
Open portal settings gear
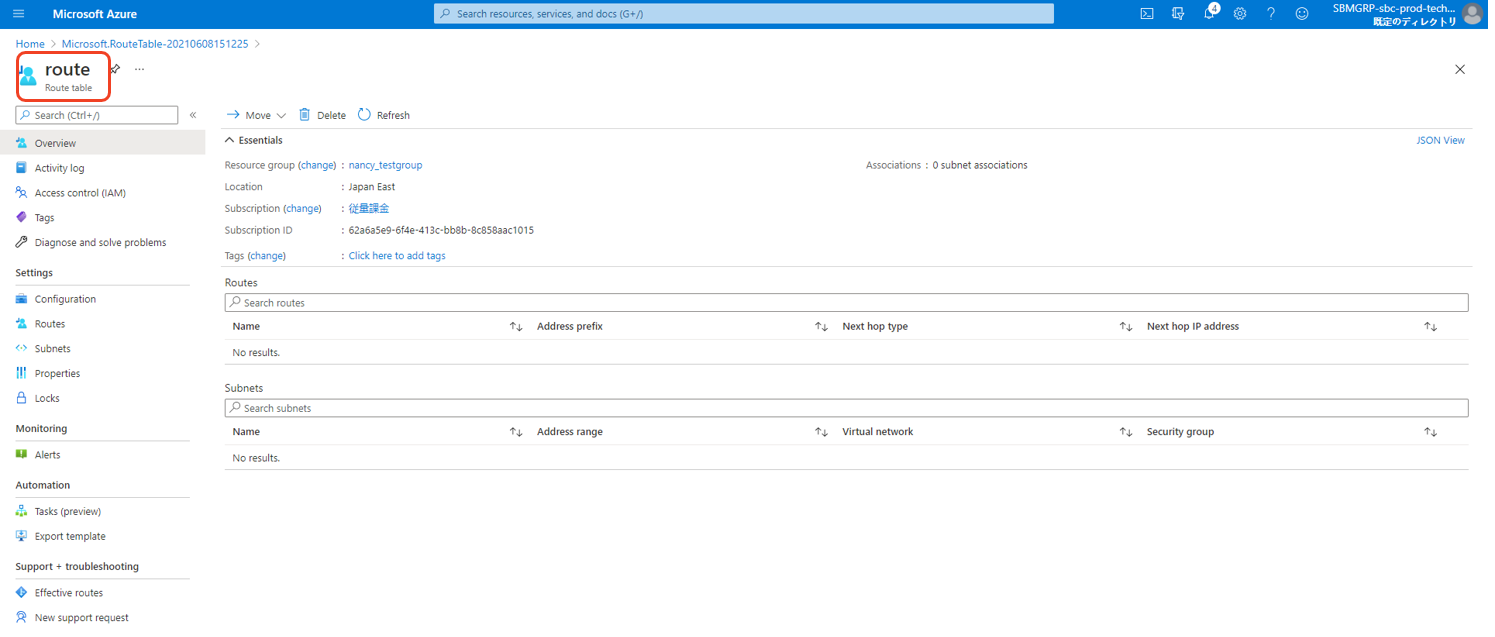pyautogui.click(x=1240, y=14)
